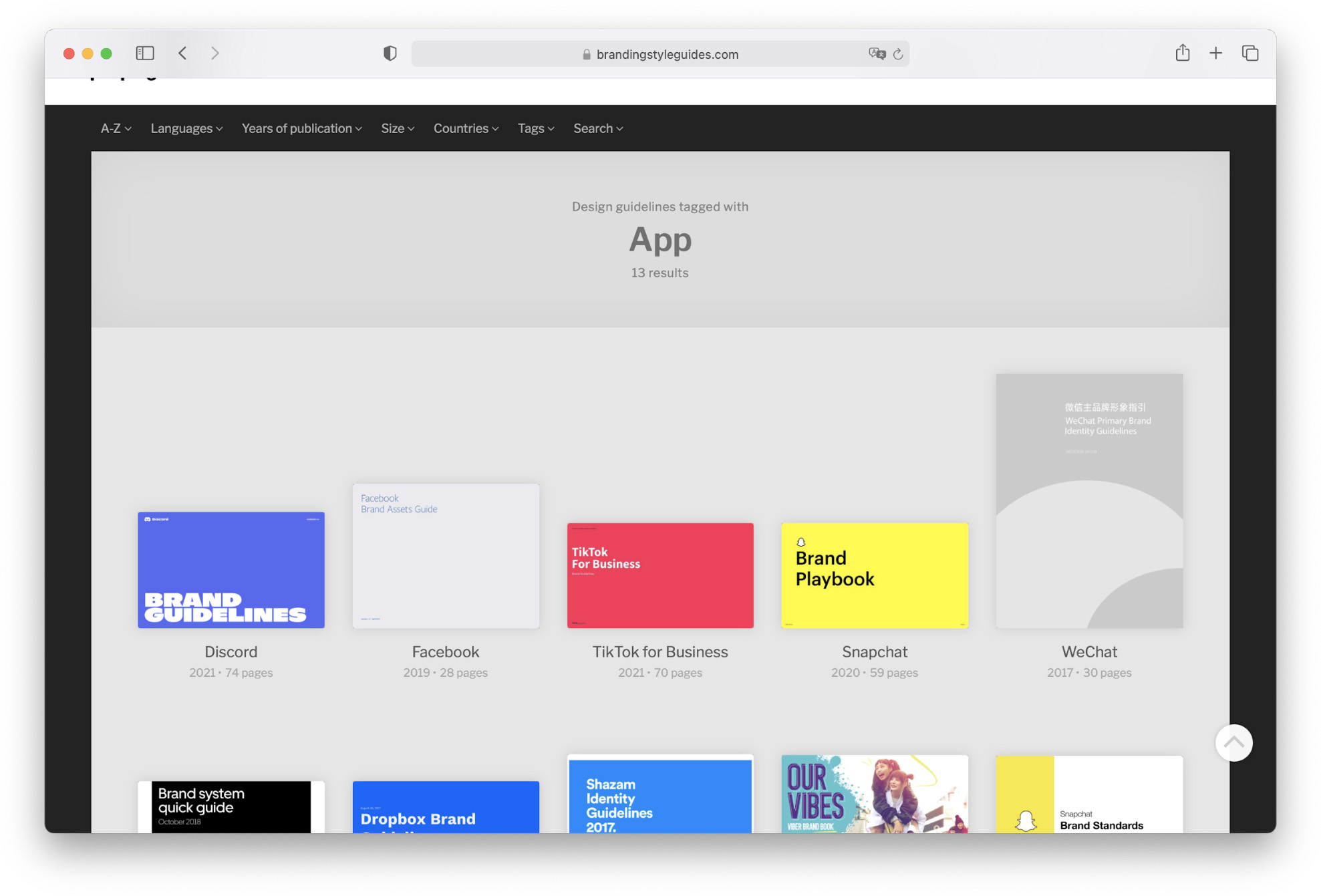Open the Languages dropdown

click(186, 128)
